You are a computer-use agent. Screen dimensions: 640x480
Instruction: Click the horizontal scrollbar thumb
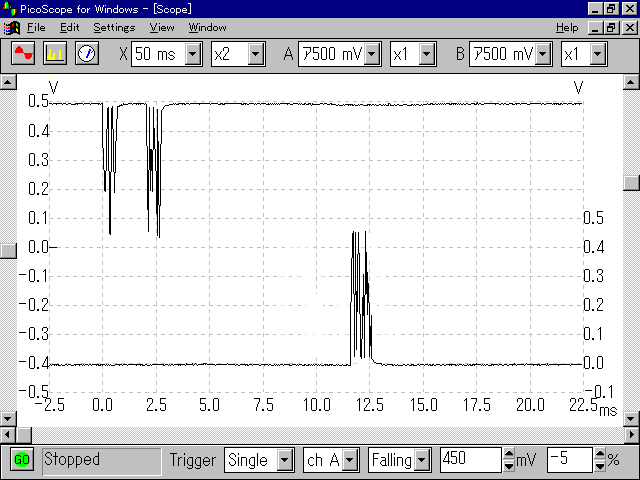click(x=24, y=435)
